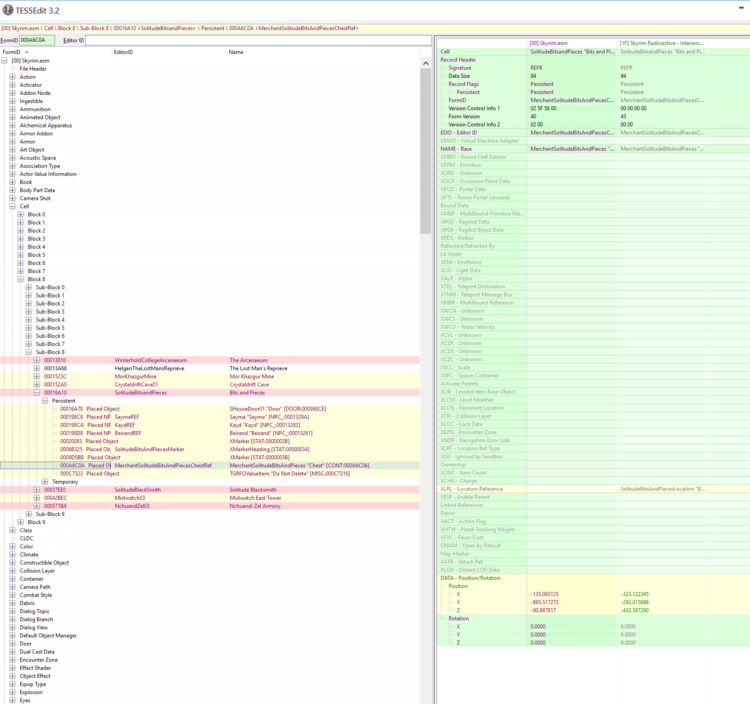The image size is (750, 704).
Task: Collapse the Cell group
Action: pyautogui.click(x=12, y=206)
